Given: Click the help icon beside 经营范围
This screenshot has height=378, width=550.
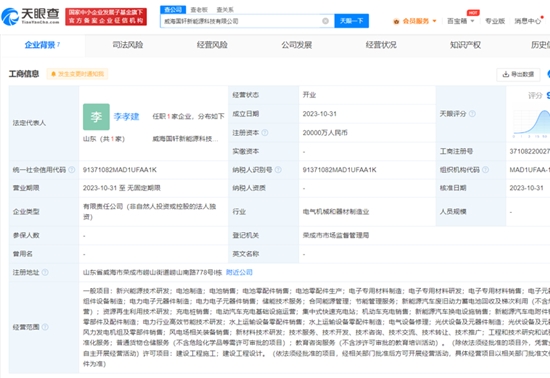Looking at the screenshot, I should (x=45, y=327).
